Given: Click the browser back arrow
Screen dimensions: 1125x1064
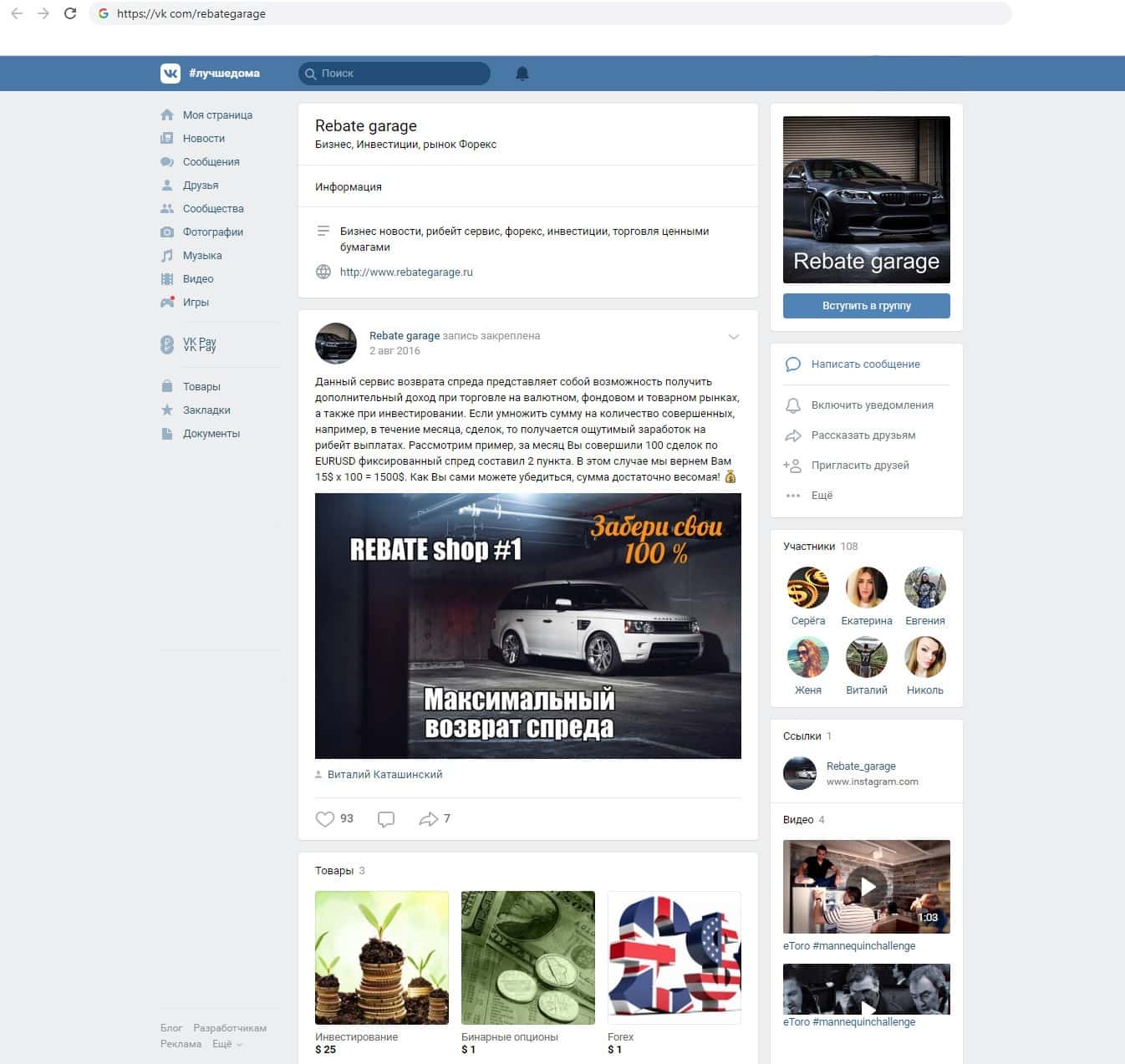Looking at the screenshot, I should point(17,13).
